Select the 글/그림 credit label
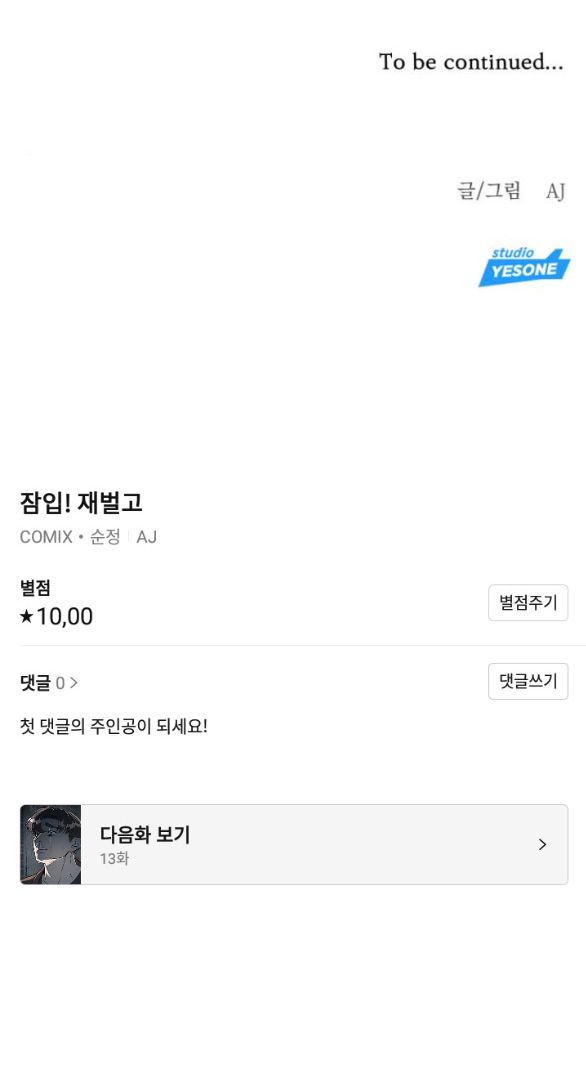Viewport: 586px width, 1086px height. [x=489, y=190]
